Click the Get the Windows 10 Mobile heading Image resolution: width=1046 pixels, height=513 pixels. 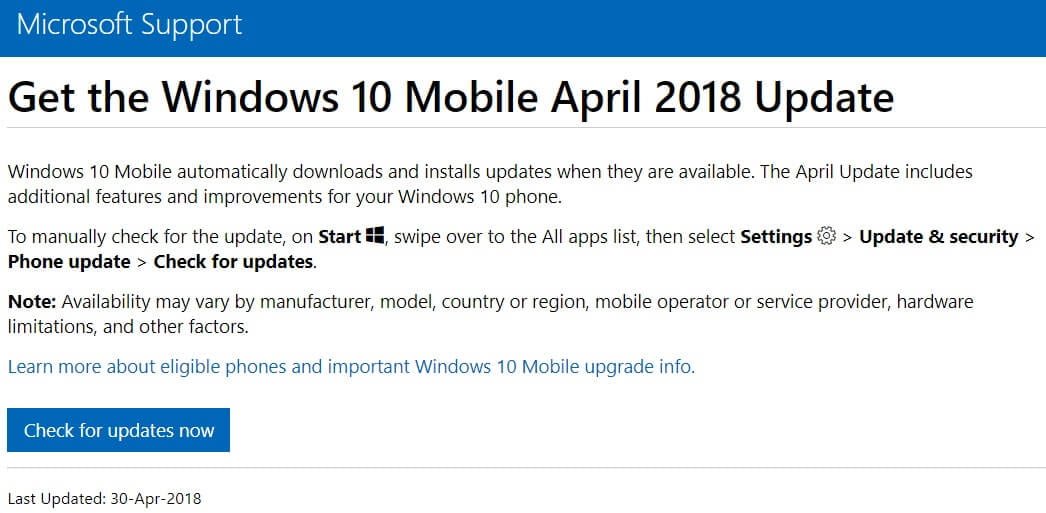[450, 98]
